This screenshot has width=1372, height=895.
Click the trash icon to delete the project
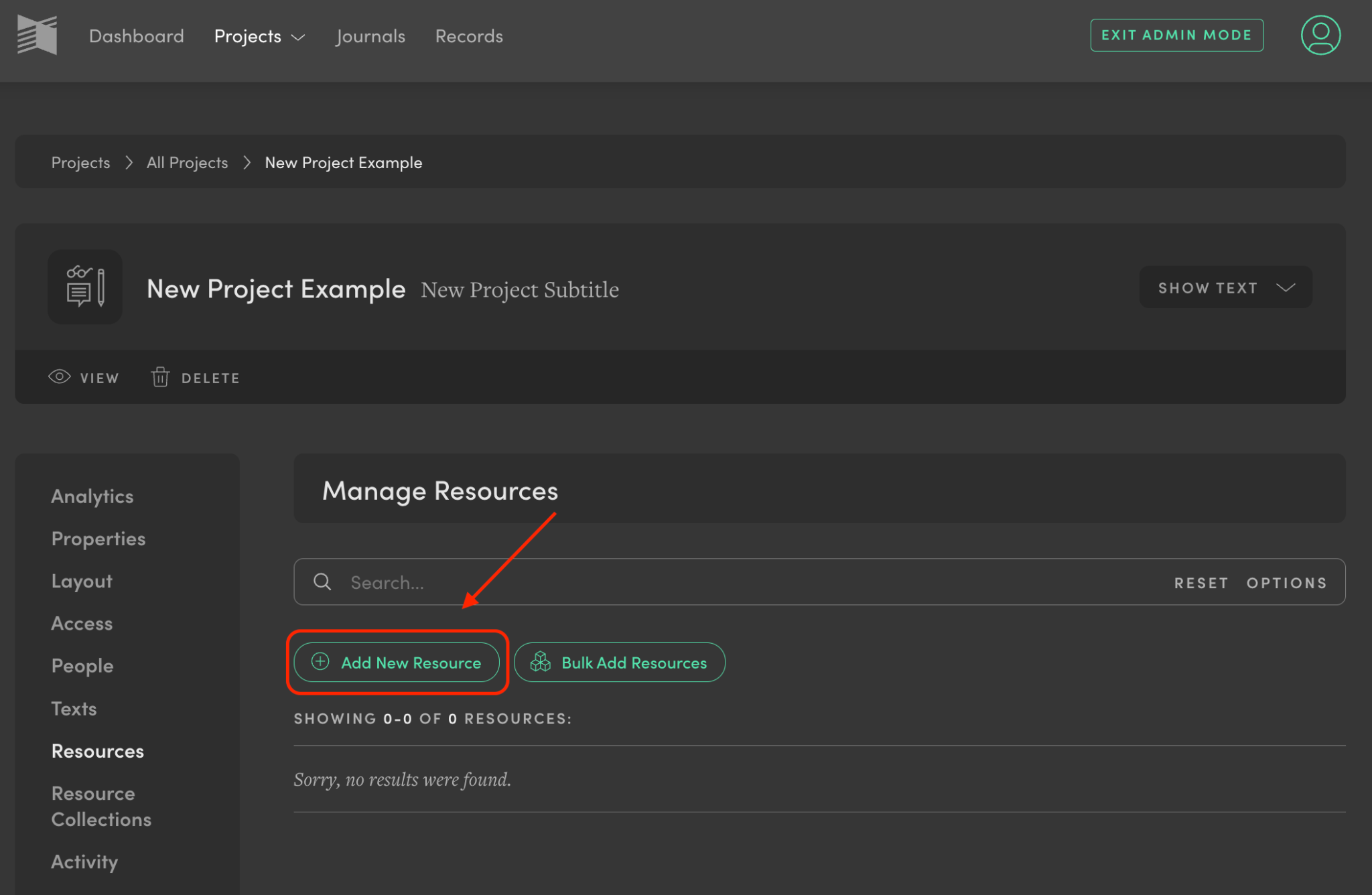[161, 376]
